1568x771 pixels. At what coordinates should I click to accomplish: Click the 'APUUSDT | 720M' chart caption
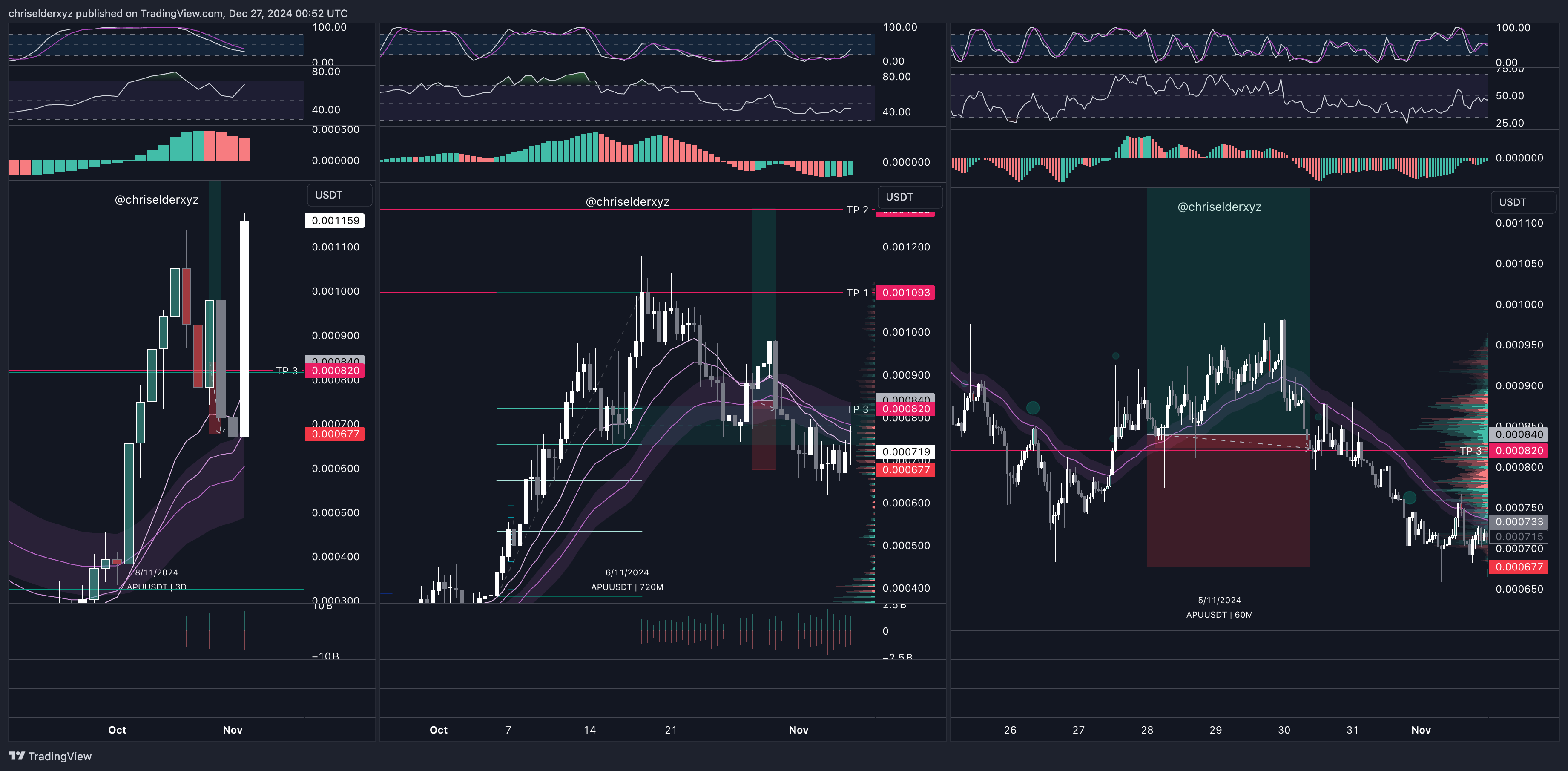click(627, 587)
